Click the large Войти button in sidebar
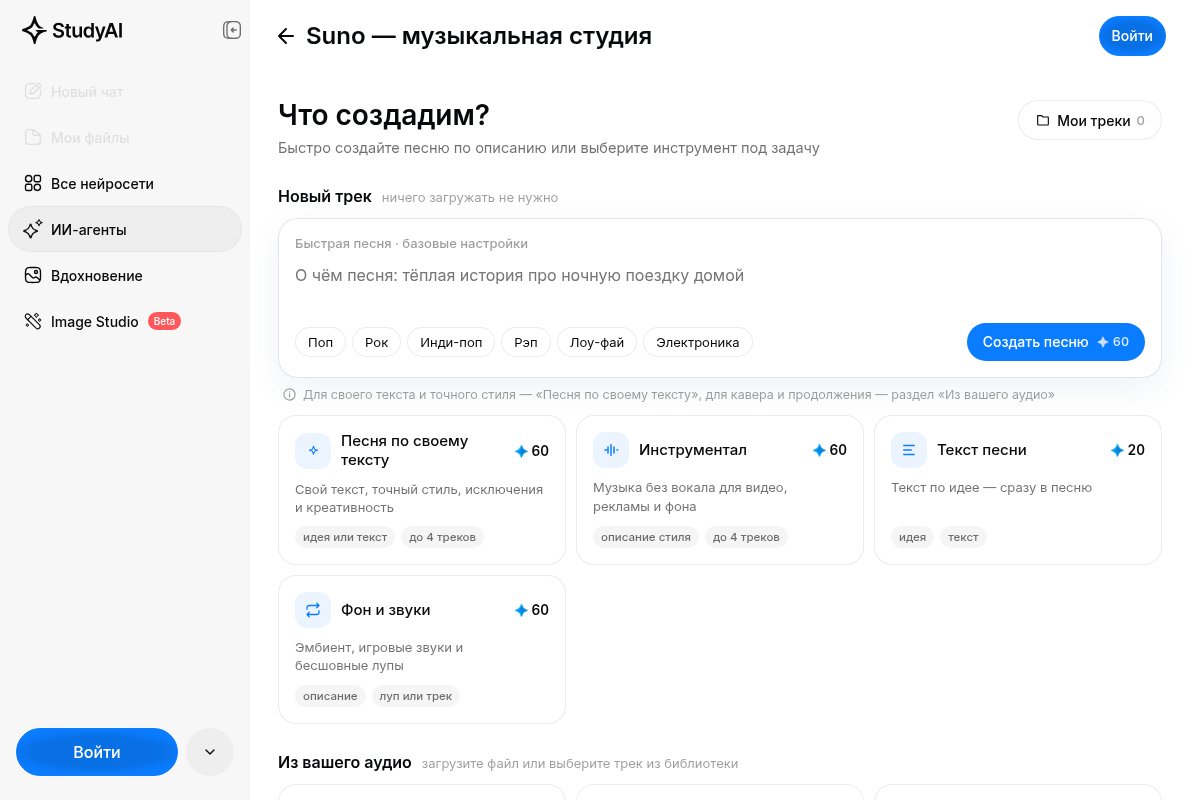Image resolution: width=1200 pixels, height=800 pixels. 97,752
